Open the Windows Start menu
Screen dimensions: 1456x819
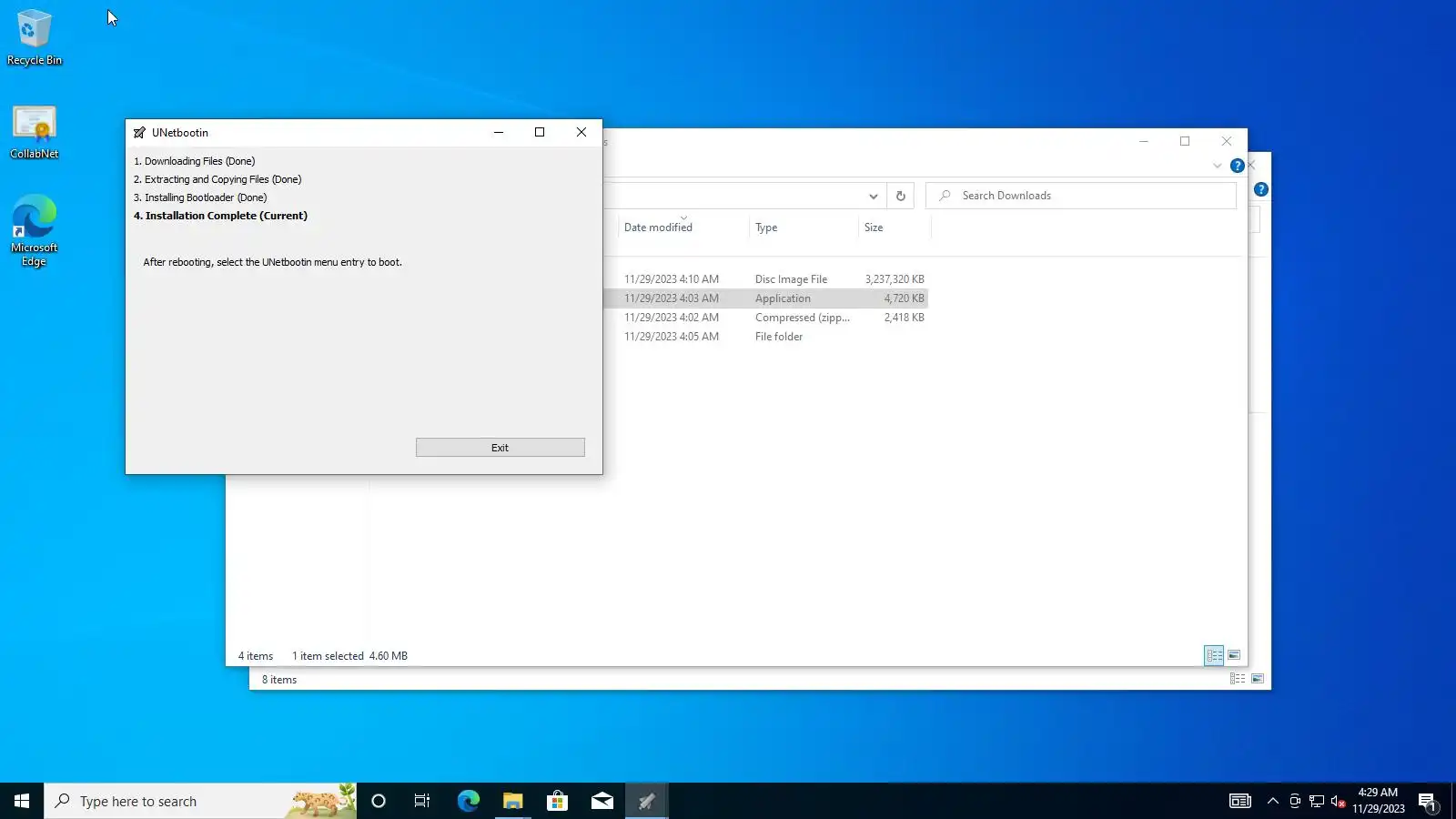click(x=22, y=801)
